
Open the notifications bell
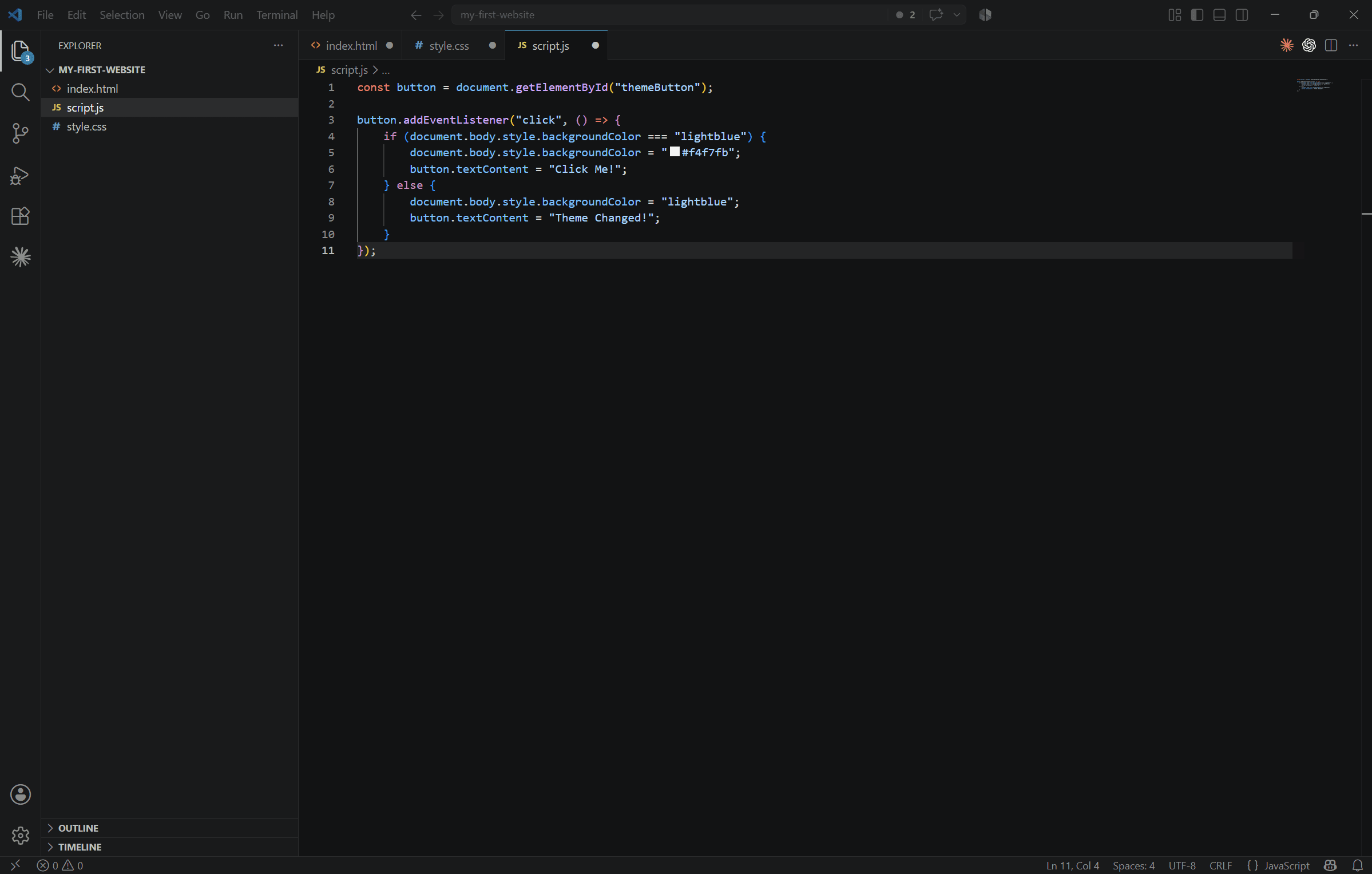(1357, 865)
